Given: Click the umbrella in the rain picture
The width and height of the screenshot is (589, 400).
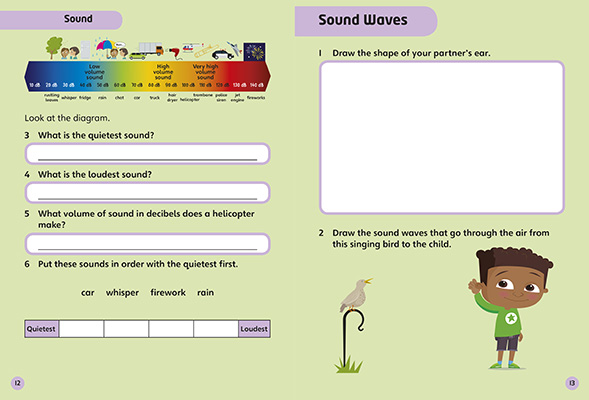Looking at the screenshot, I should (x=105, y=47).
